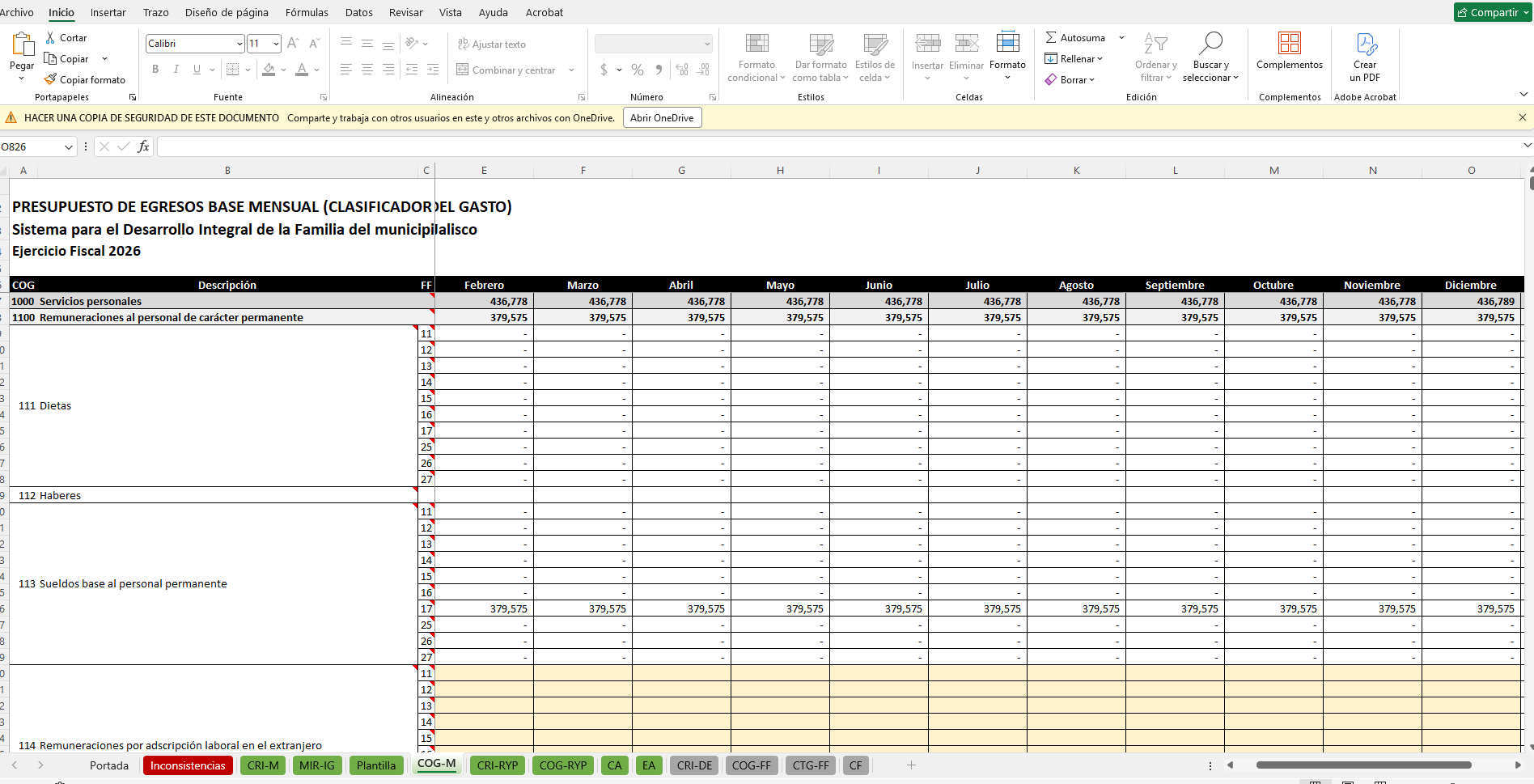The height and width of the screenshot is (784, 1534).
Task: Increase indent icon
Action: pos(433,70)
